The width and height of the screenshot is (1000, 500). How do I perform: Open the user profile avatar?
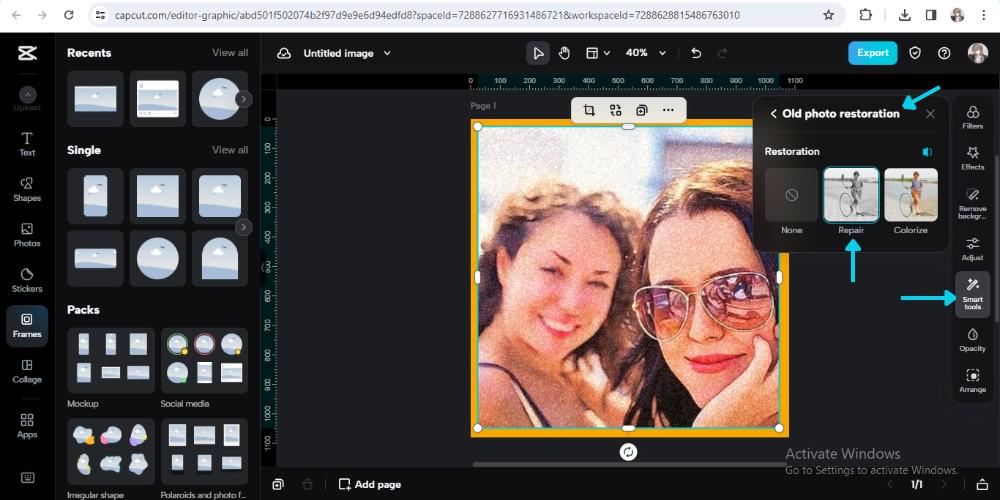[977, 54]
